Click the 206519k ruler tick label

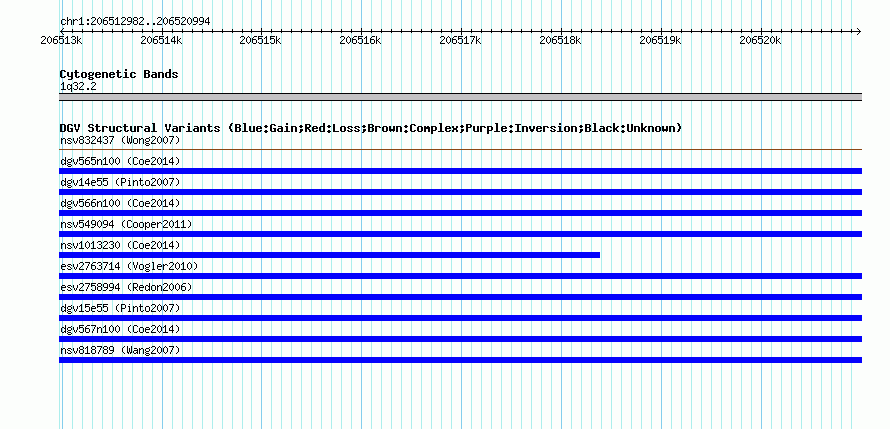660,41
